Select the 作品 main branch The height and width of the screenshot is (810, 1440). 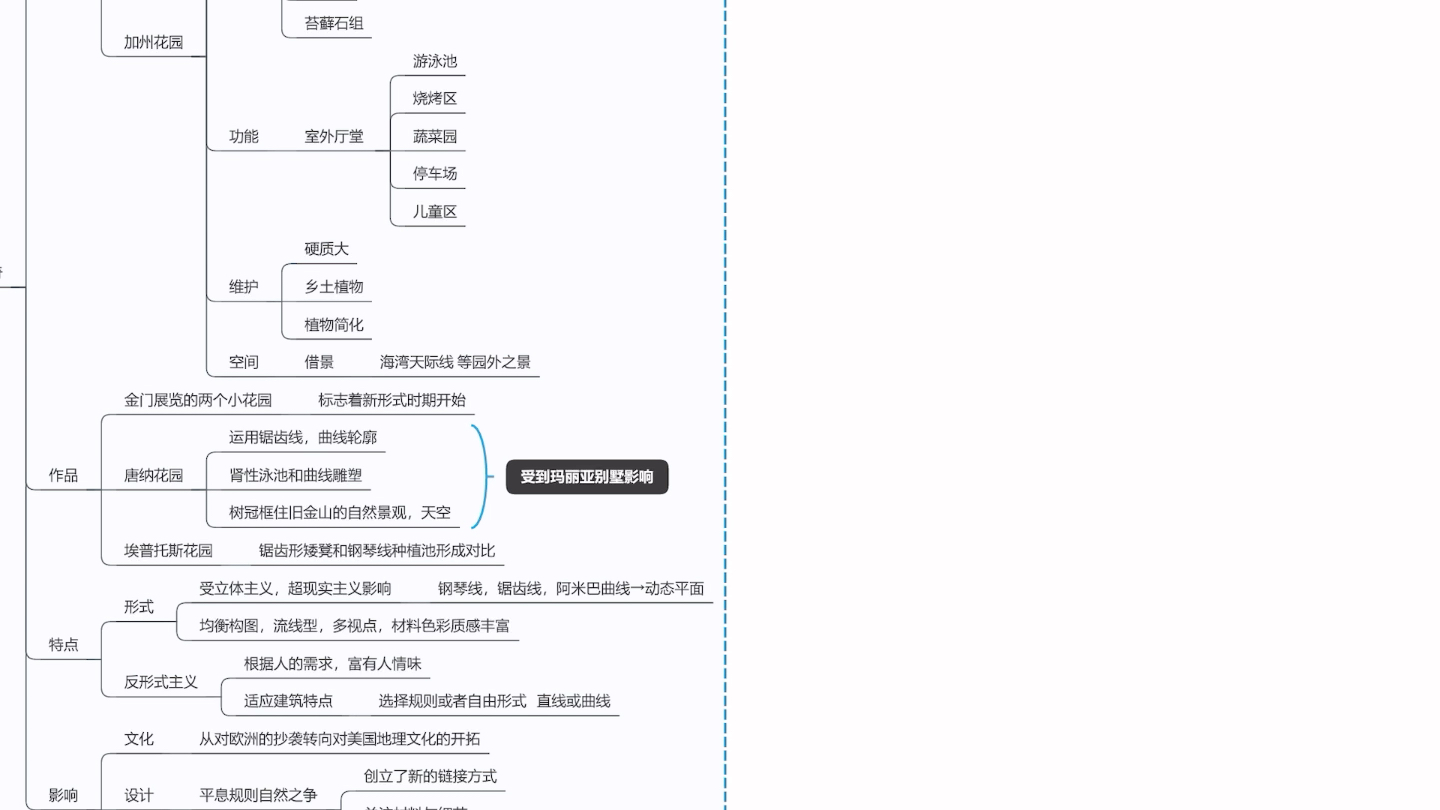(x=63, y=475)
